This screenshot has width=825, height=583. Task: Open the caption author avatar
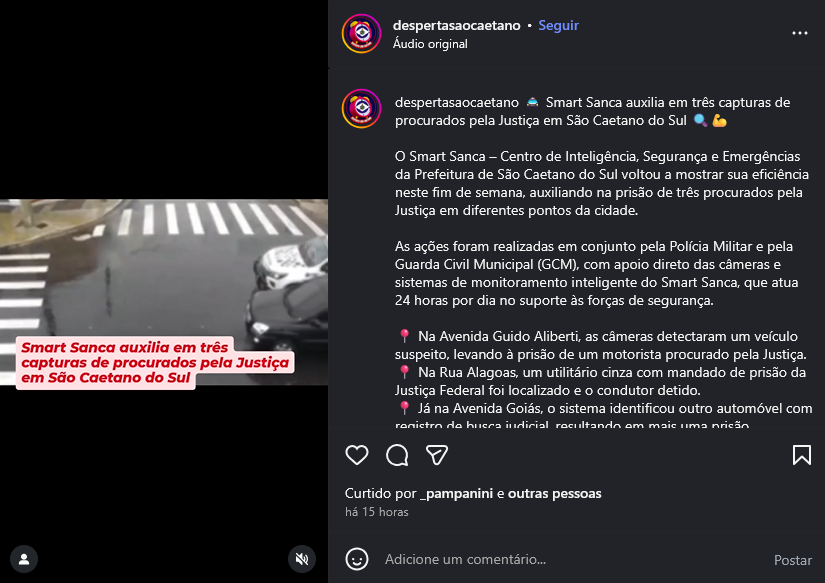tap(361, 108)
